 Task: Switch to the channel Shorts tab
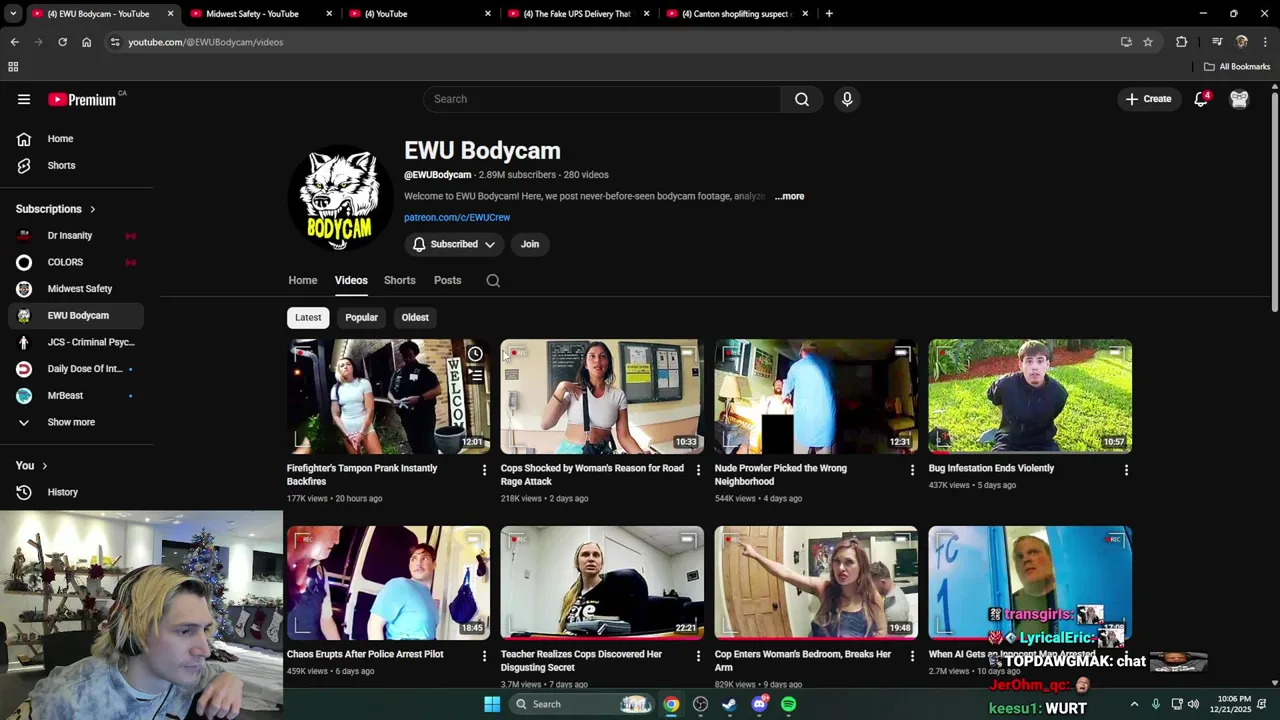coord(400,281)
